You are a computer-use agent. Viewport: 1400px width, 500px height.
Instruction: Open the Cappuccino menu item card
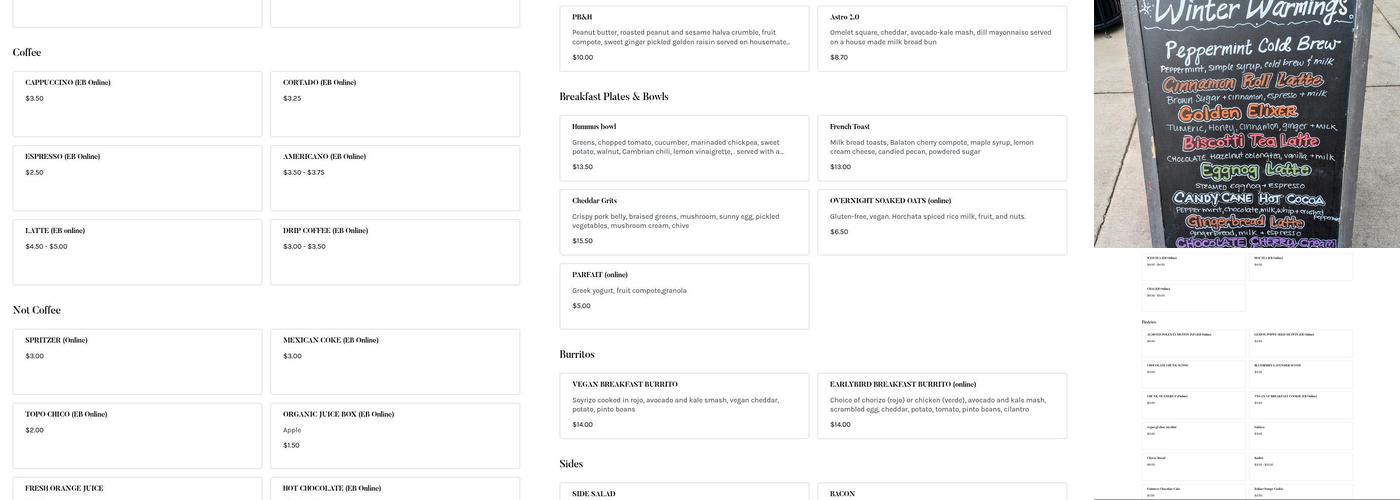(137, 104)
